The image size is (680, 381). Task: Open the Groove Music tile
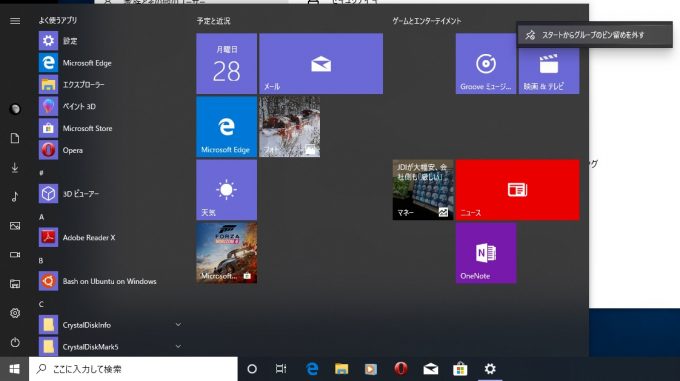(486, 64)
